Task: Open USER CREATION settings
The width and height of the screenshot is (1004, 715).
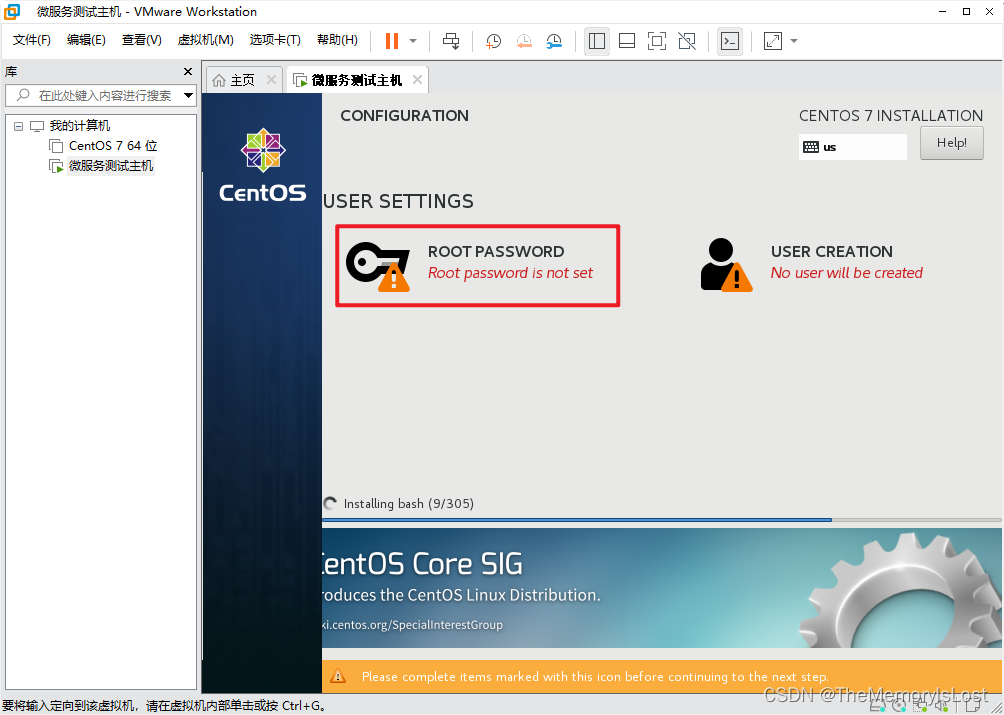Action: [x=813, y=264]
